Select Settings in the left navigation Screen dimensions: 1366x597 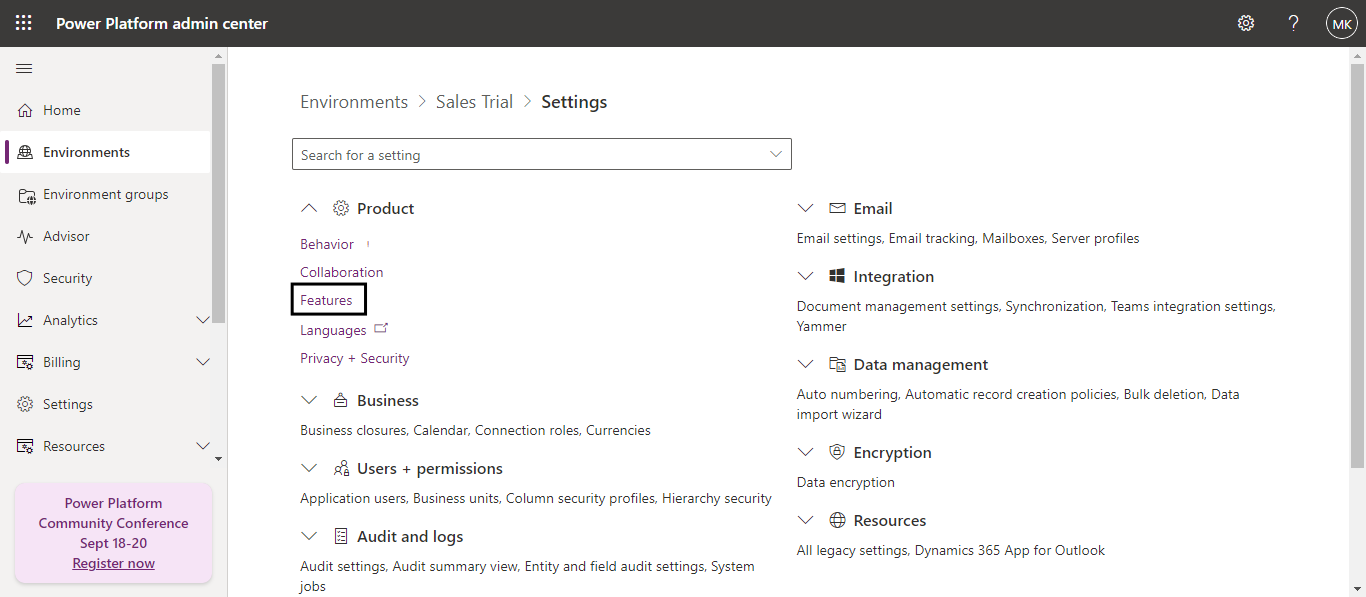click(67, 404)
